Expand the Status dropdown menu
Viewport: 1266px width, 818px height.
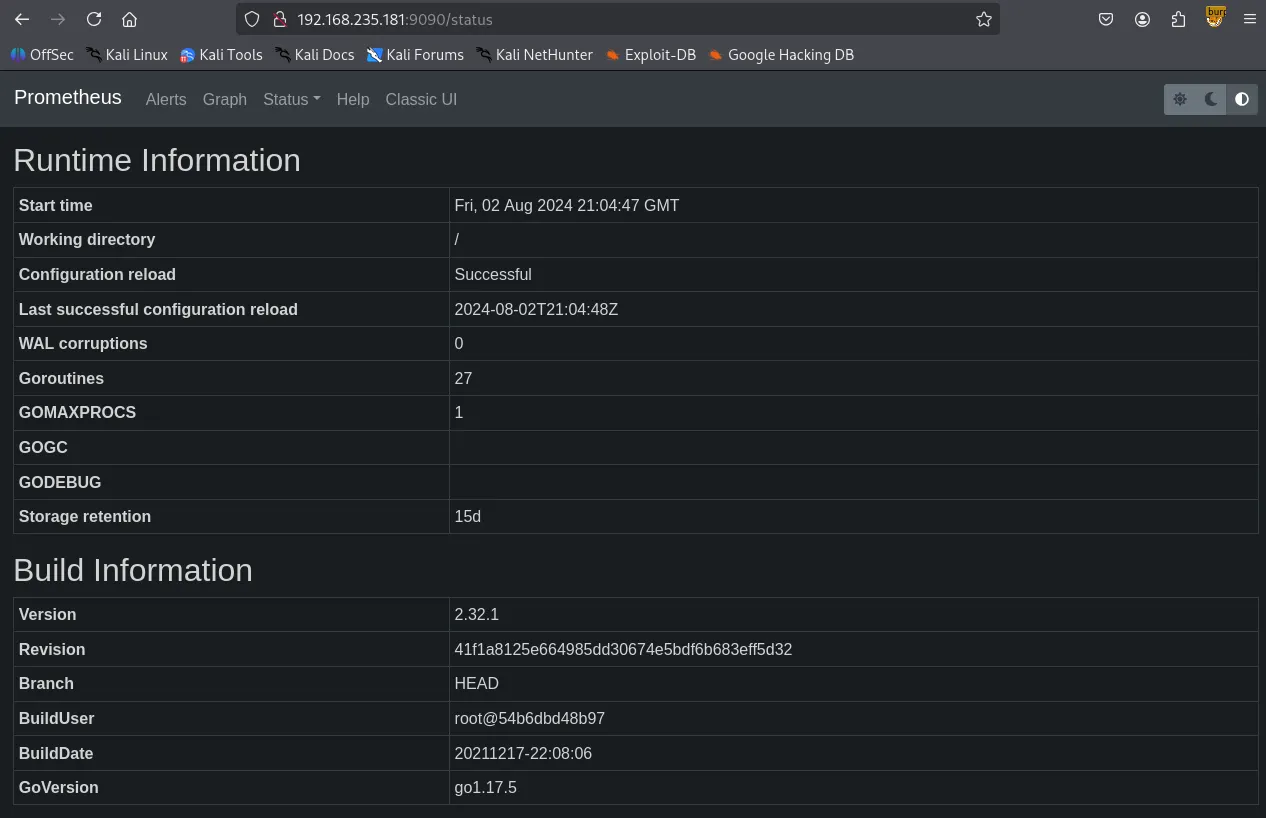[291, 99]
